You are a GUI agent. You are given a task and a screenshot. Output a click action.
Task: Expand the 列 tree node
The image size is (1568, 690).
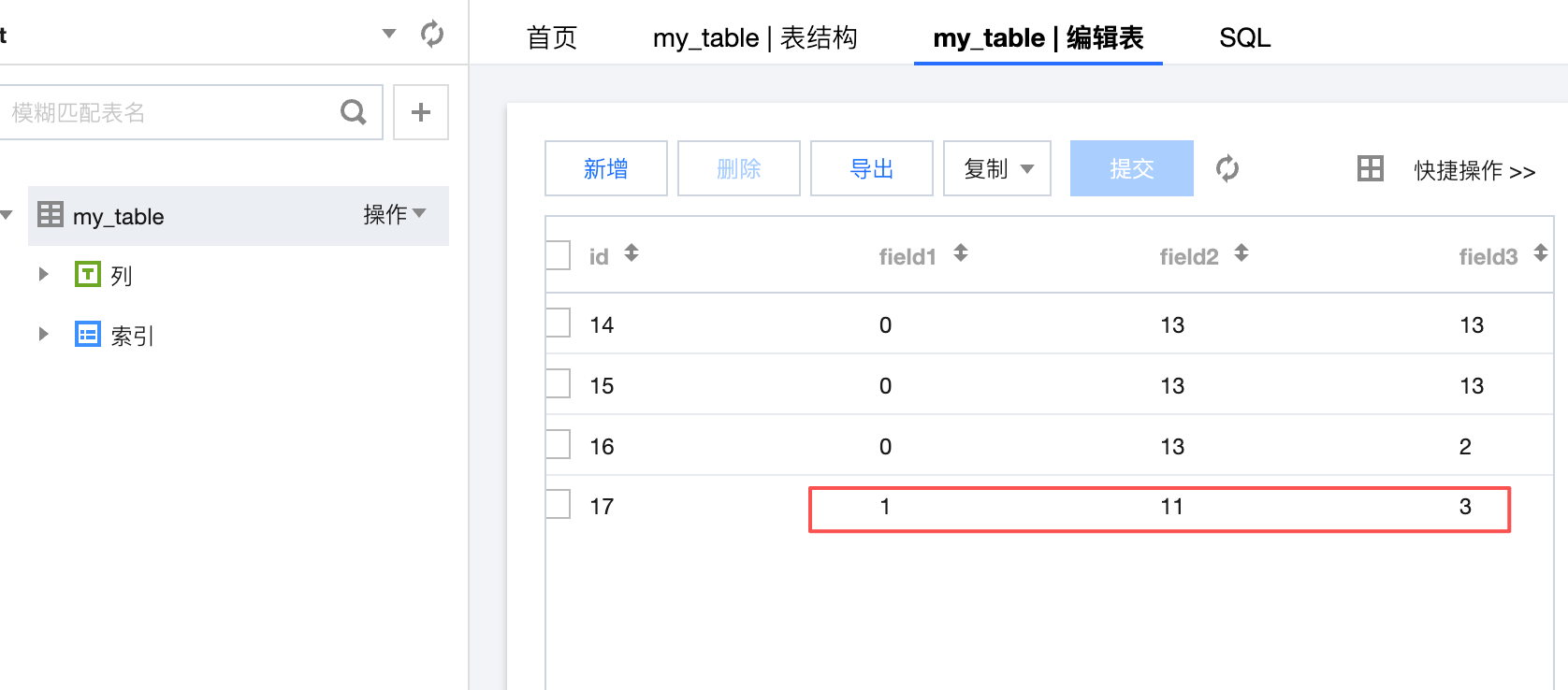pos(43,274)
